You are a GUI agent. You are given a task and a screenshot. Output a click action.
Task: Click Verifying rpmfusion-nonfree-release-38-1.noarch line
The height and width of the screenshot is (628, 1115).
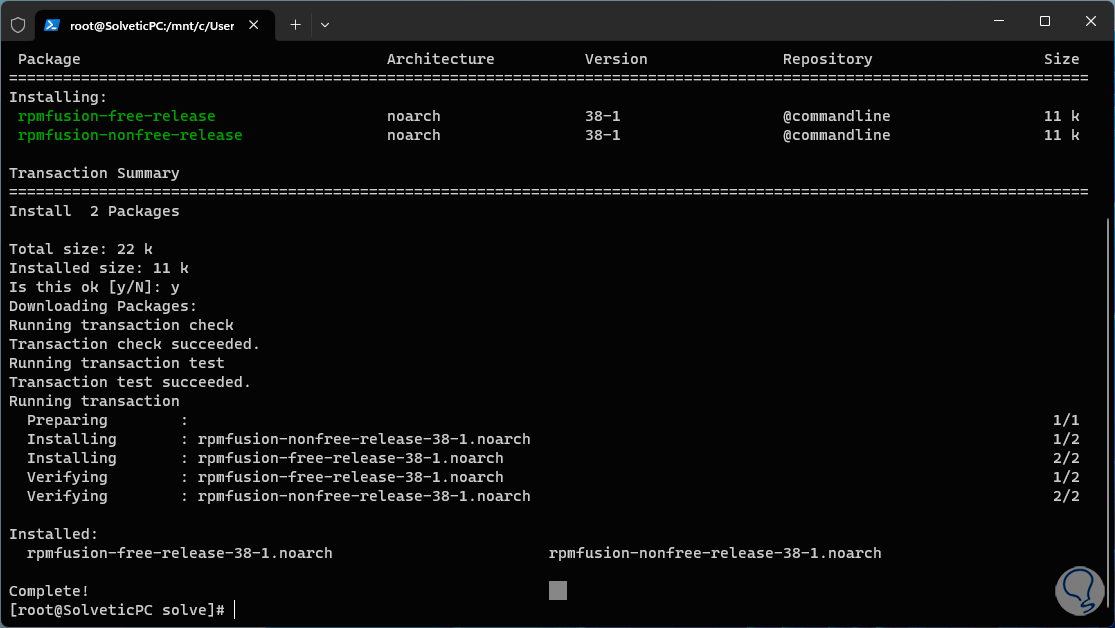pyautogui.click(x=553, y=496)
